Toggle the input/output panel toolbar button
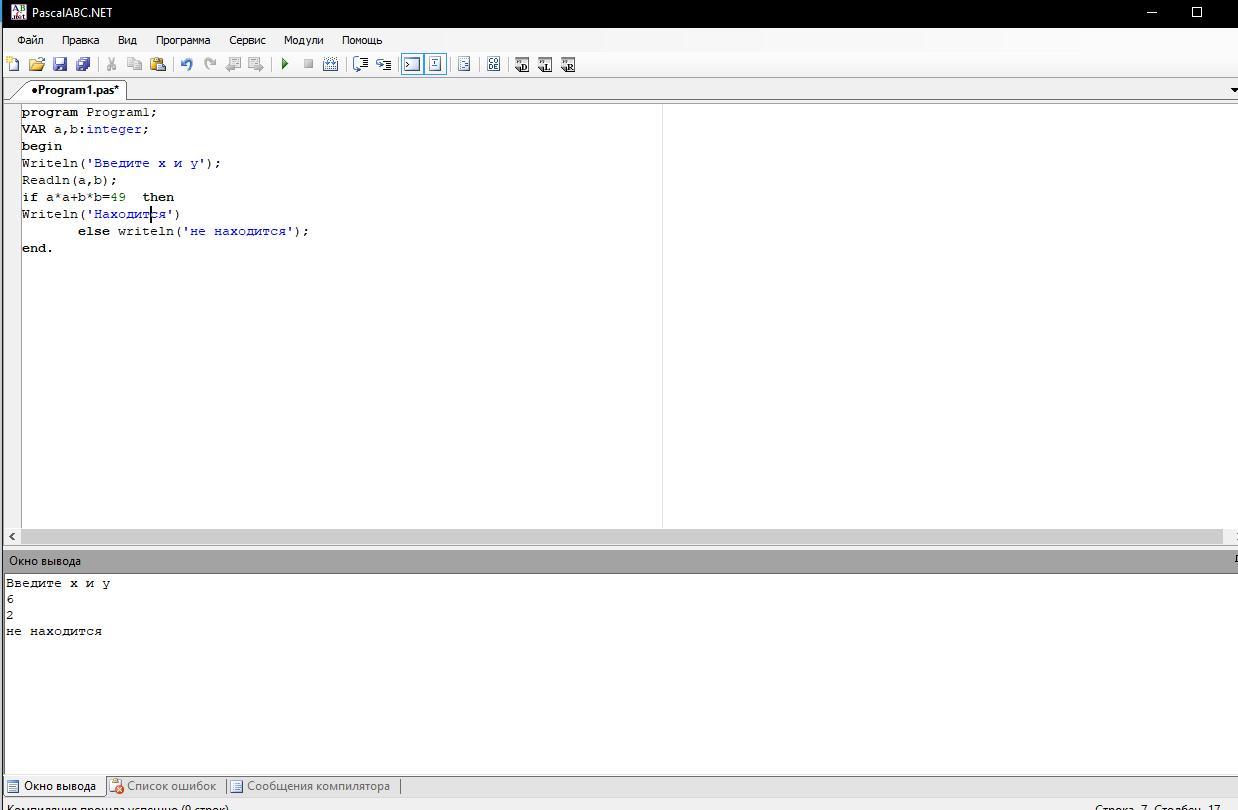The image size is (1238, 810). click(x=435, y=64)
